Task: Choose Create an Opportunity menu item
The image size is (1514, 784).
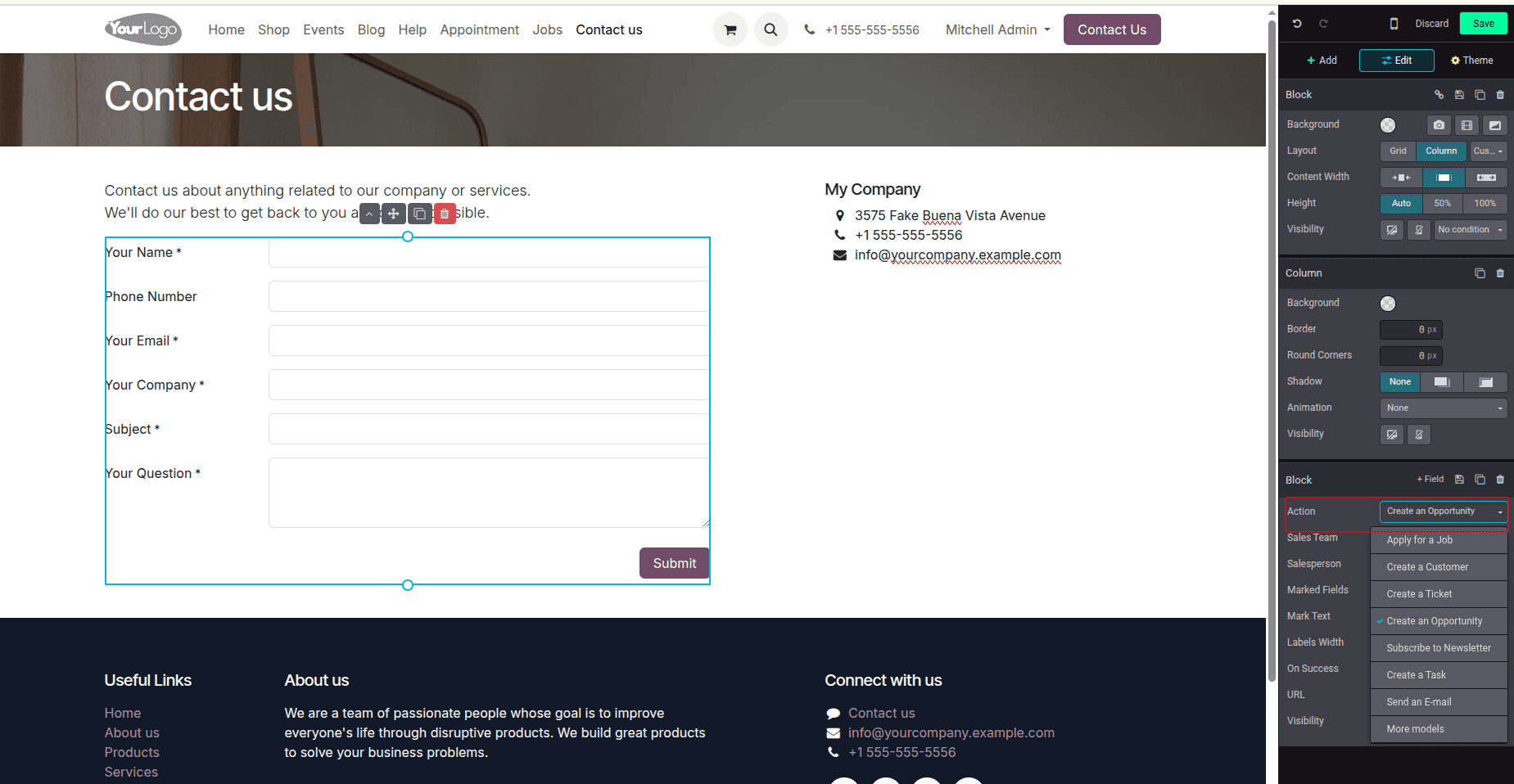Action: coord(1439,621)
